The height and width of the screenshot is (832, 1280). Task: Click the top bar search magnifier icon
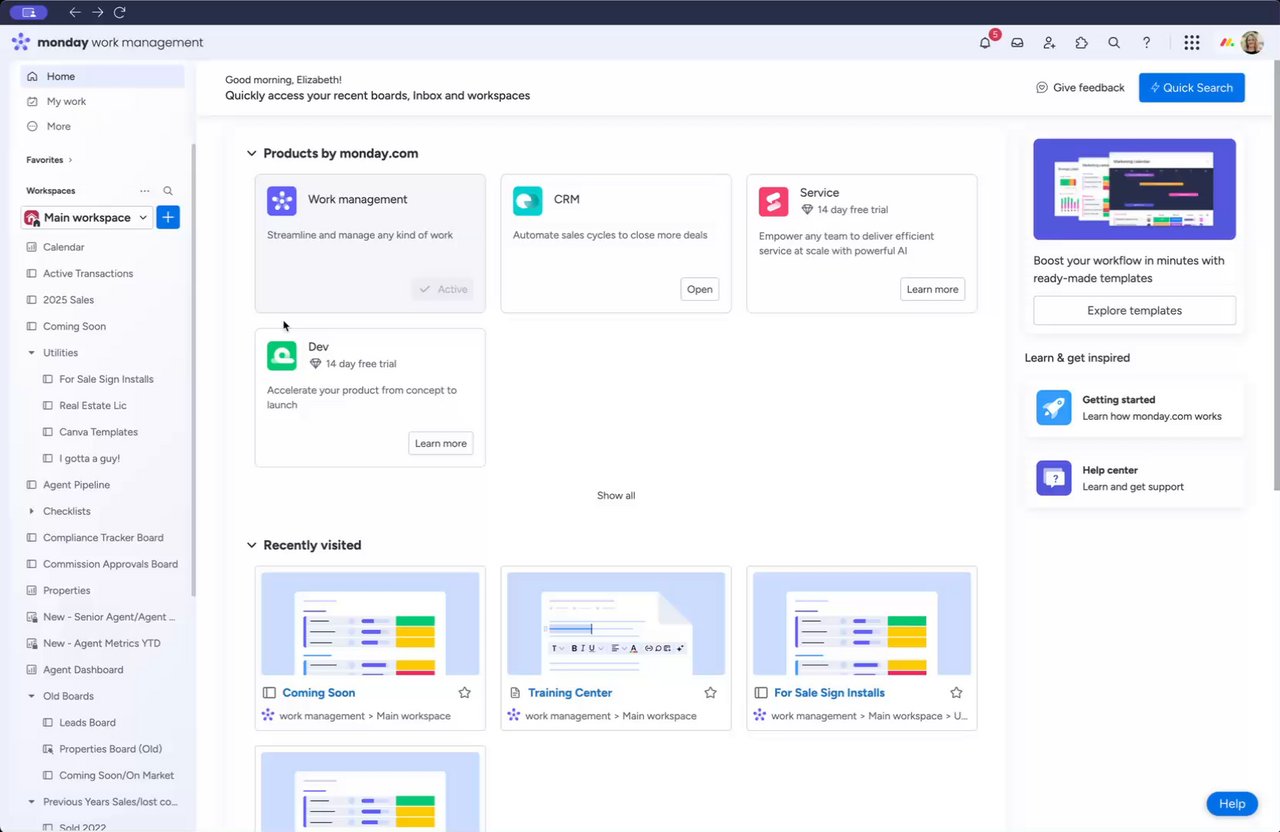[x=1114, y=43]
